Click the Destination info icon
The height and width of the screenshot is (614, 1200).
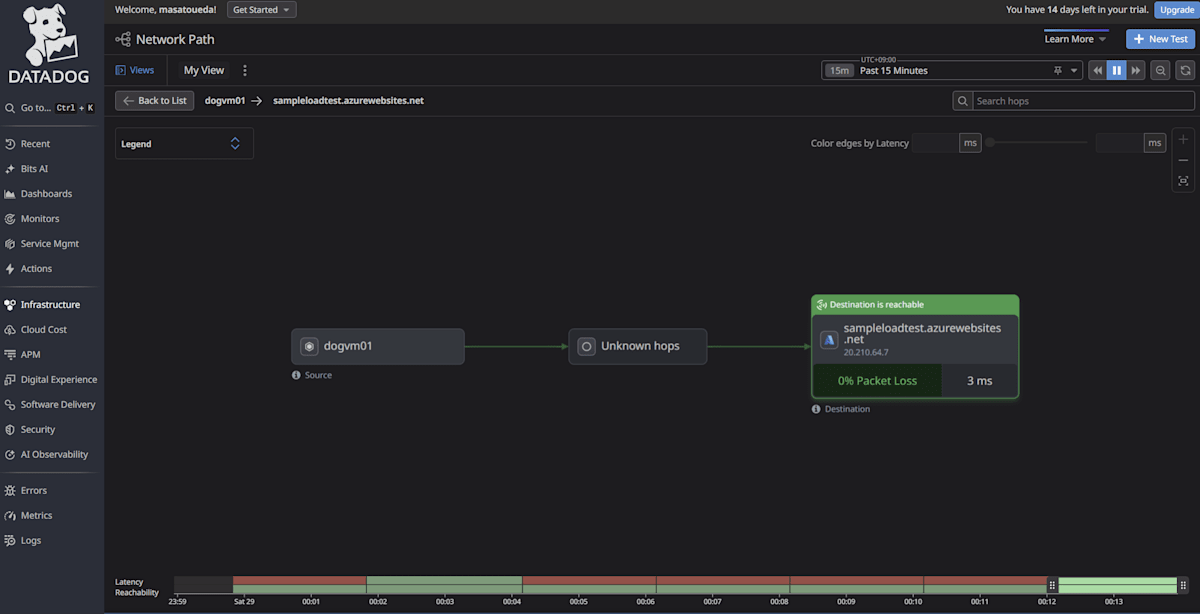pyautogui.click(x=816, y=409)
